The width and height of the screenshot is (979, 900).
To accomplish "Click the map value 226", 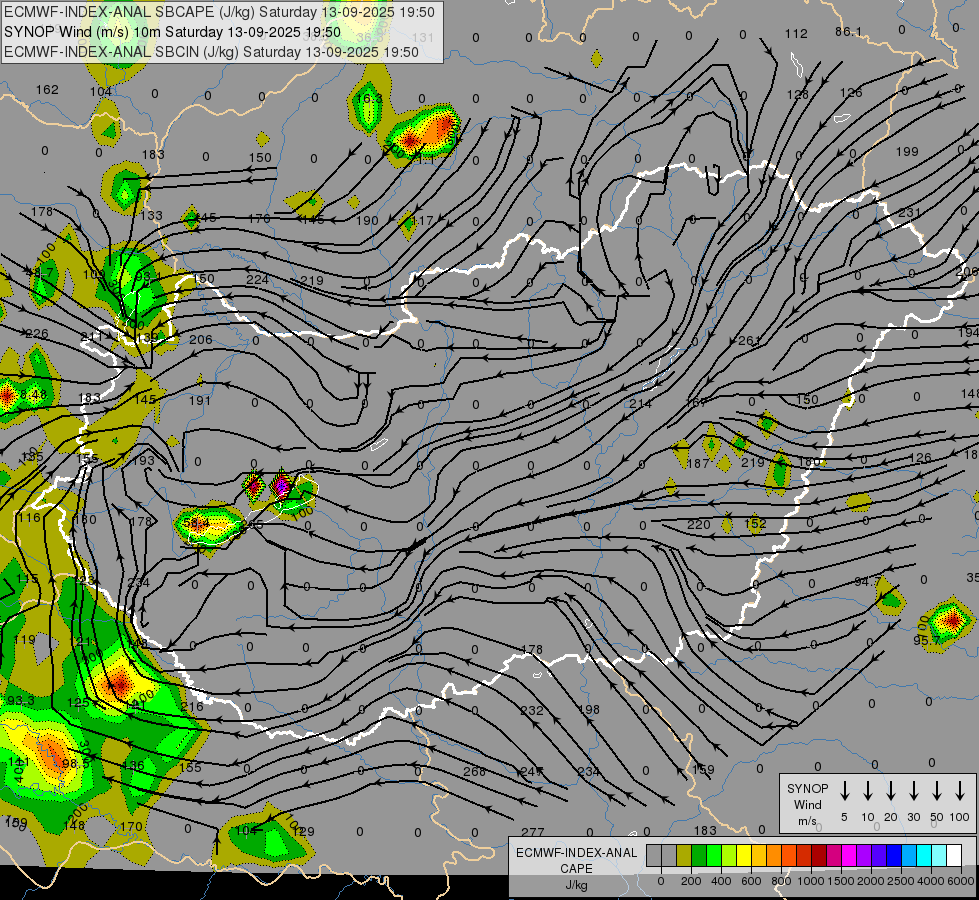I will [36, 334].
